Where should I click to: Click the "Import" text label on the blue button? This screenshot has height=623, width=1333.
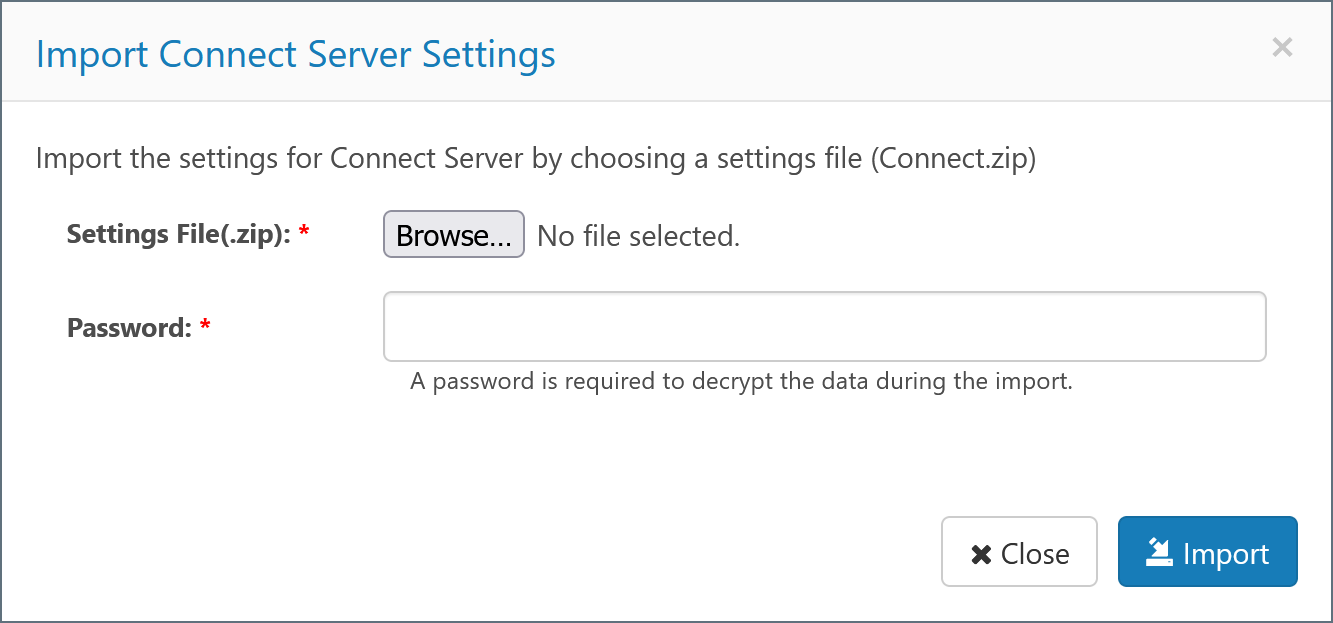pyautogui.click(x=1225, y=554)
